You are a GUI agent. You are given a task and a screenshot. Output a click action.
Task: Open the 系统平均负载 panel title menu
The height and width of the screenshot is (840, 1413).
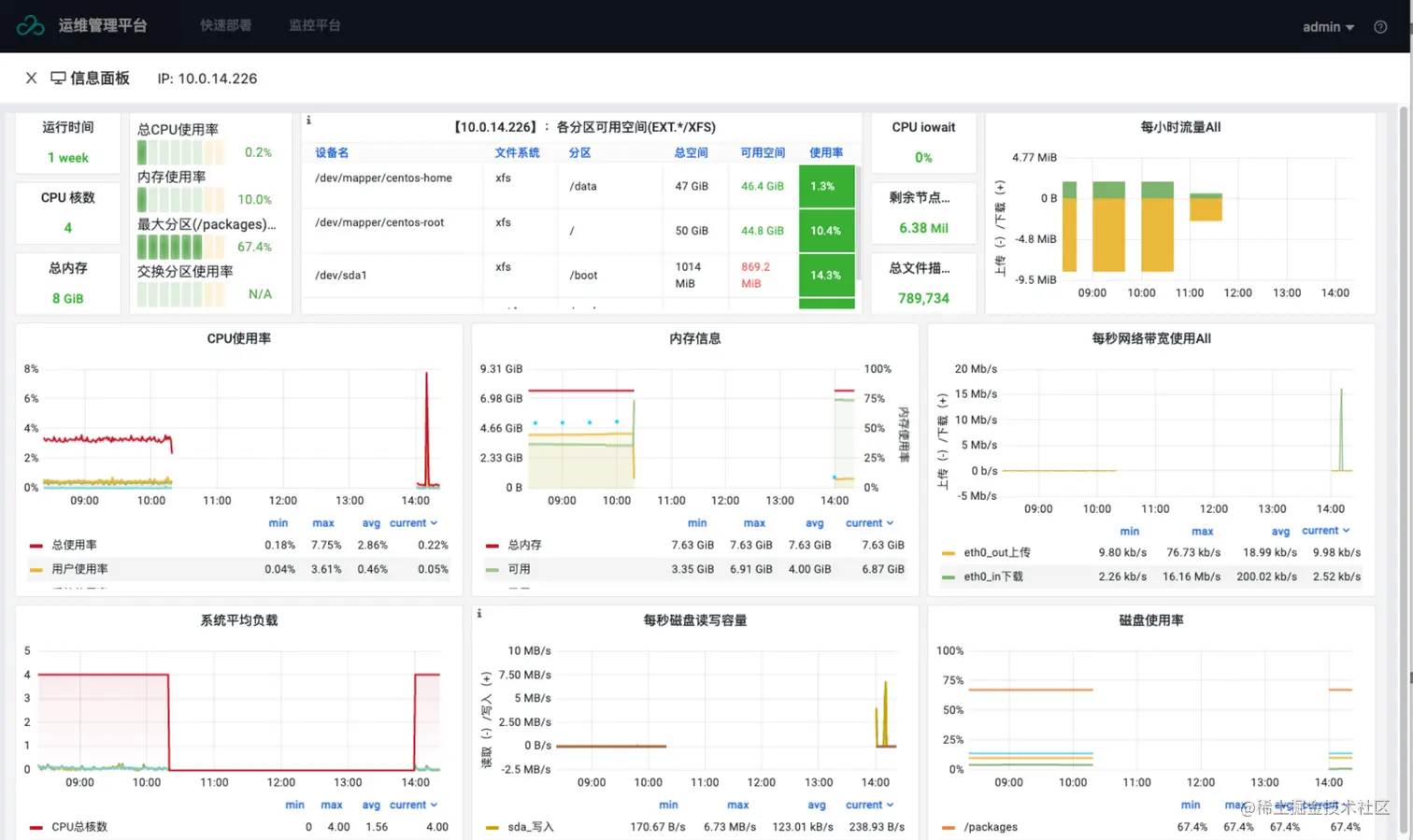[239, 620]
